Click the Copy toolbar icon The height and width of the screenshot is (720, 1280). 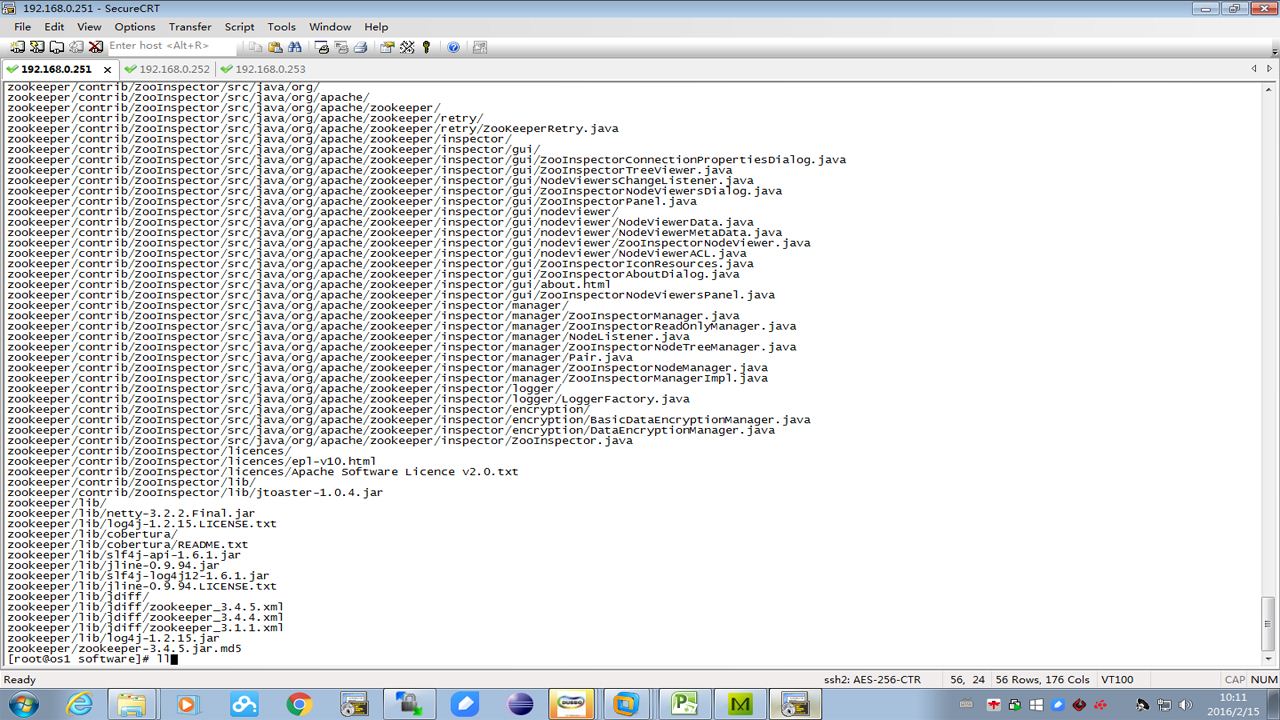[x=256, y=47]
